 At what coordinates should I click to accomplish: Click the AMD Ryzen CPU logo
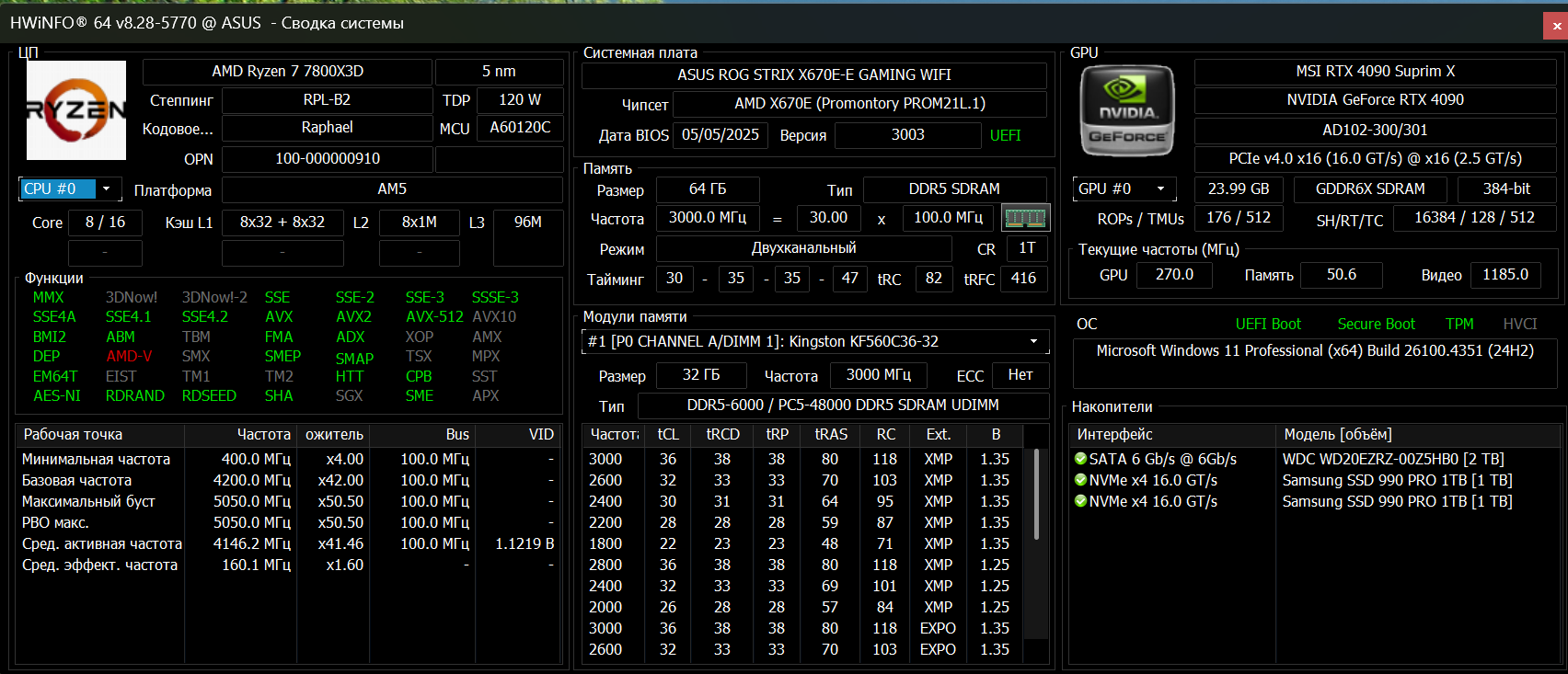point(76,110)
